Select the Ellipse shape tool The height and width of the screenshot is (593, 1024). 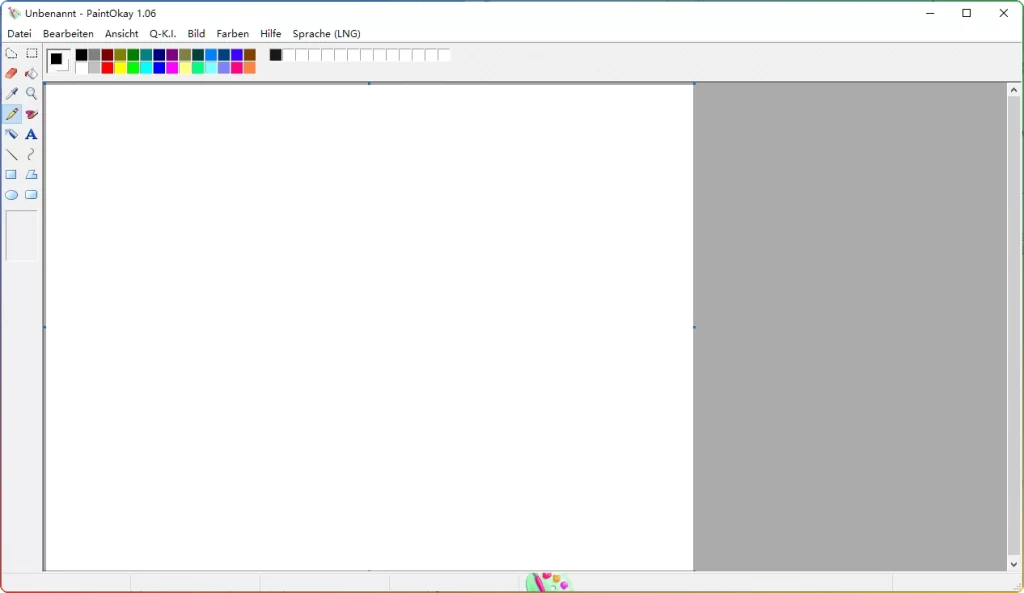pyautogui.click(x=12, y=194)
